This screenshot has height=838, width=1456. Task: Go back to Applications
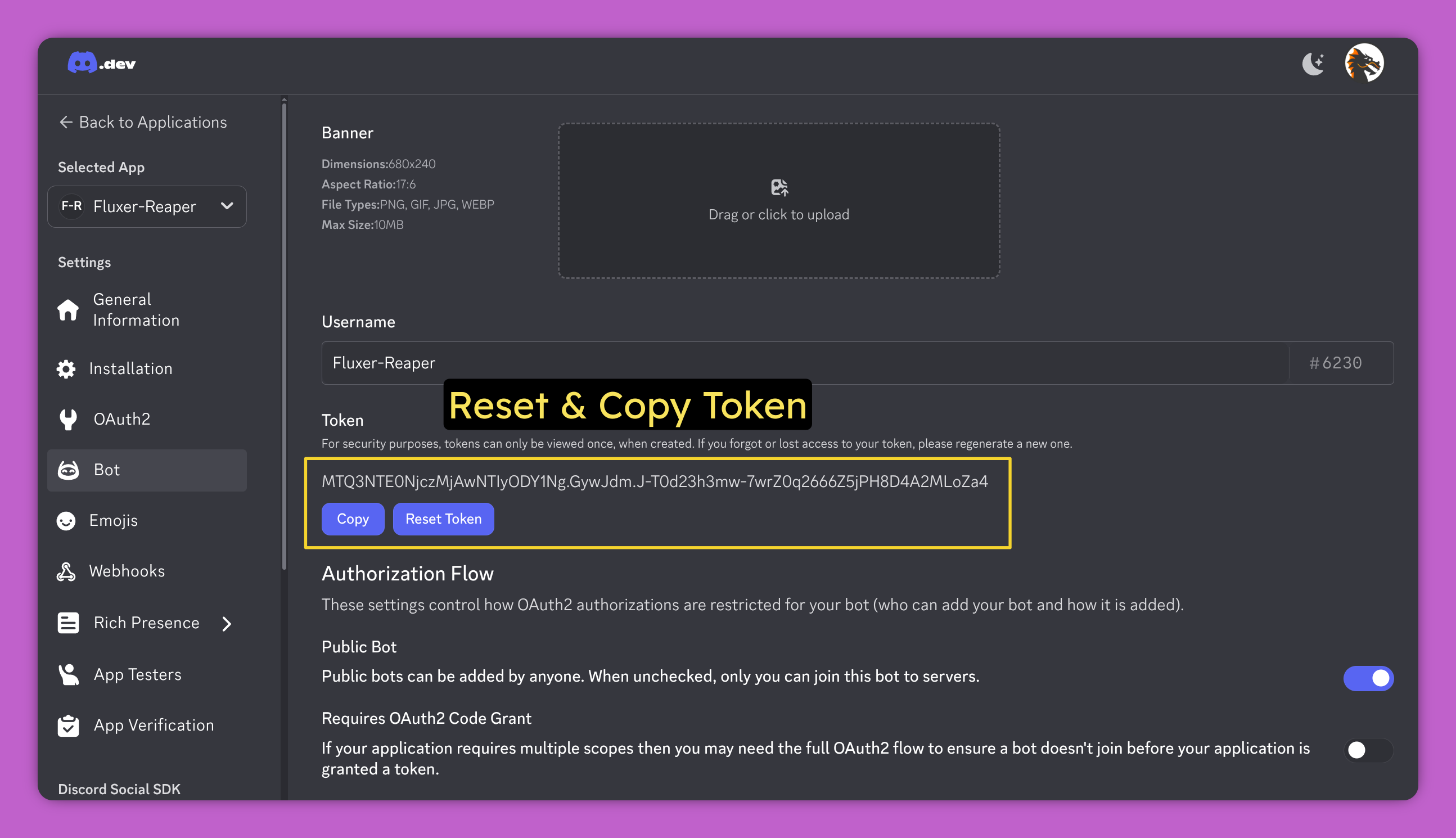[143, 122]
